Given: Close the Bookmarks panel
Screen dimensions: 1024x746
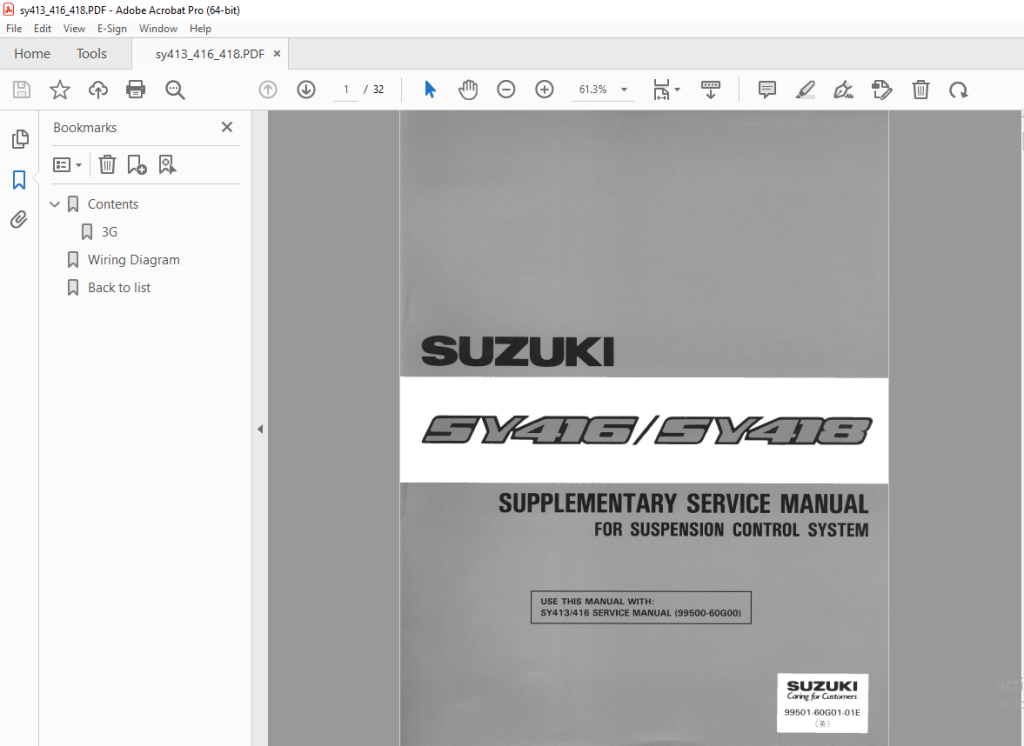Looking at the screenshot, I should [227, 127].
